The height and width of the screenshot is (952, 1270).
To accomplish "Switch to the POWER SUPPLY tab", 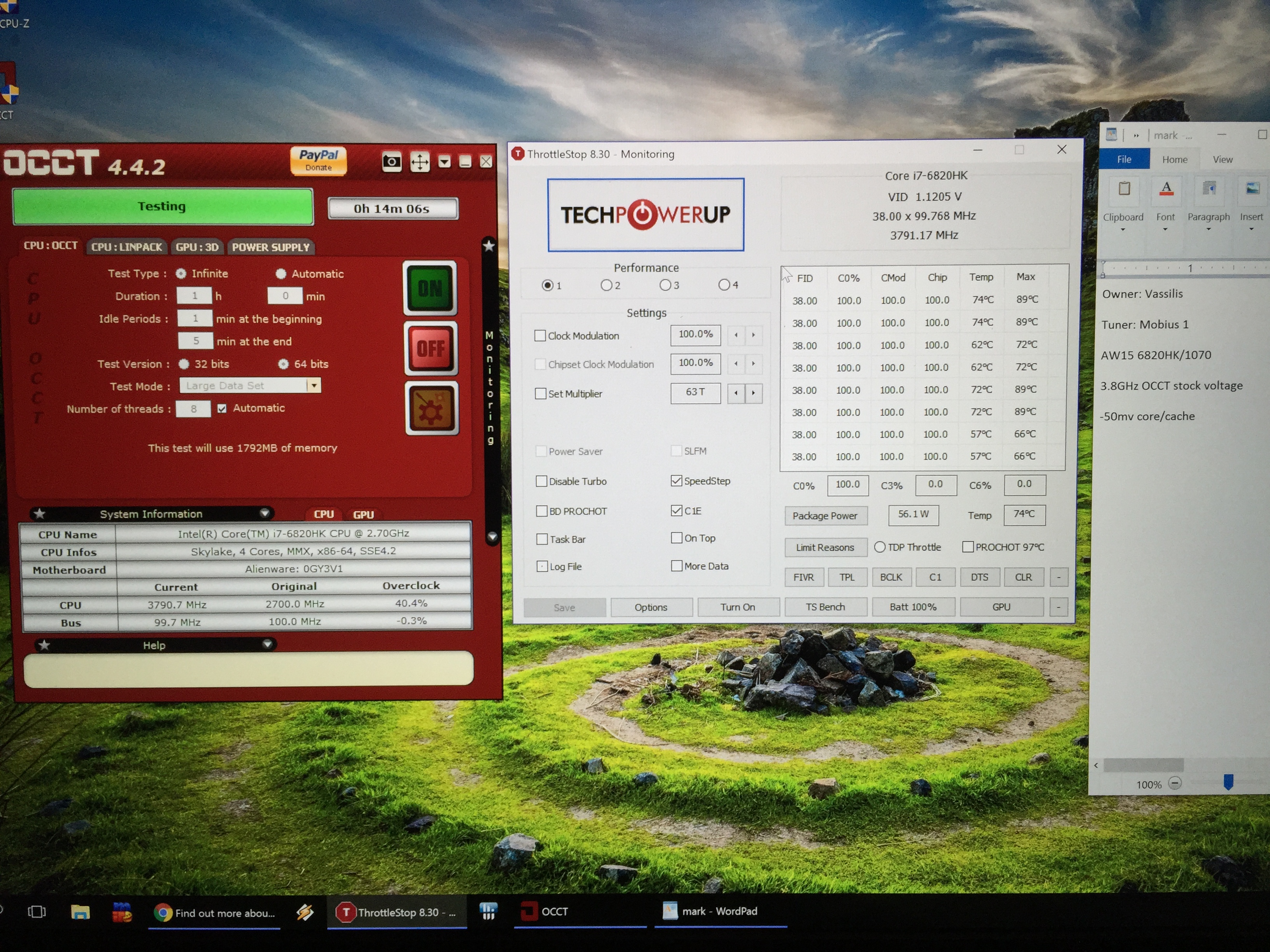I will point(270,247).
